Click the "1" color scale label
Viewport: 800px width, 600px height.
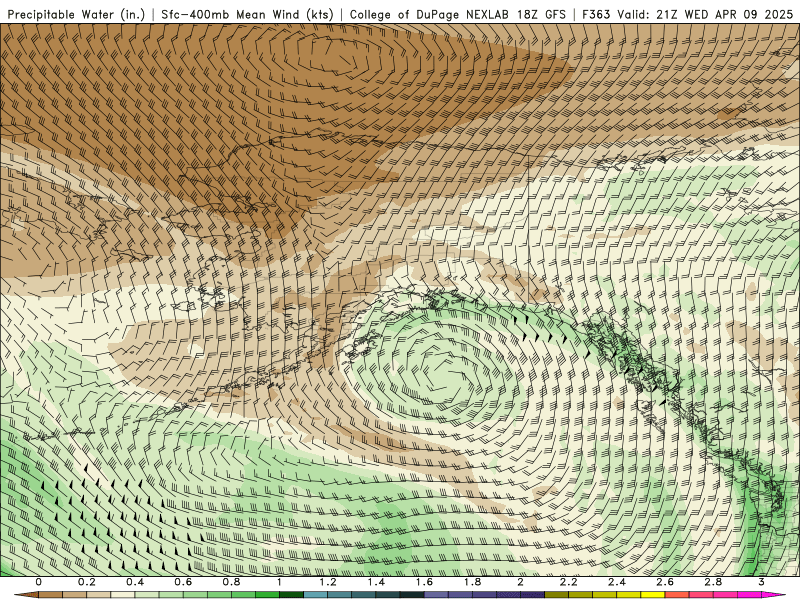click(x=279, y=582)
